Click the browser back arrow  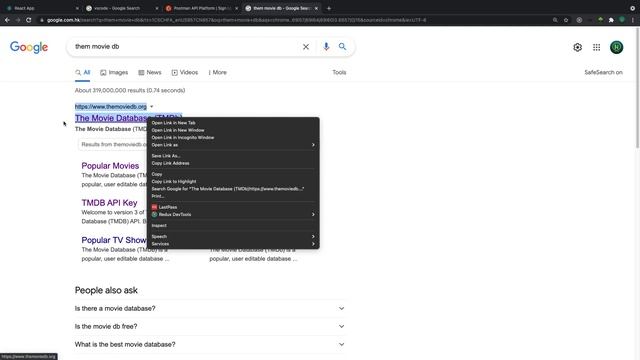(x=7, y=20)
